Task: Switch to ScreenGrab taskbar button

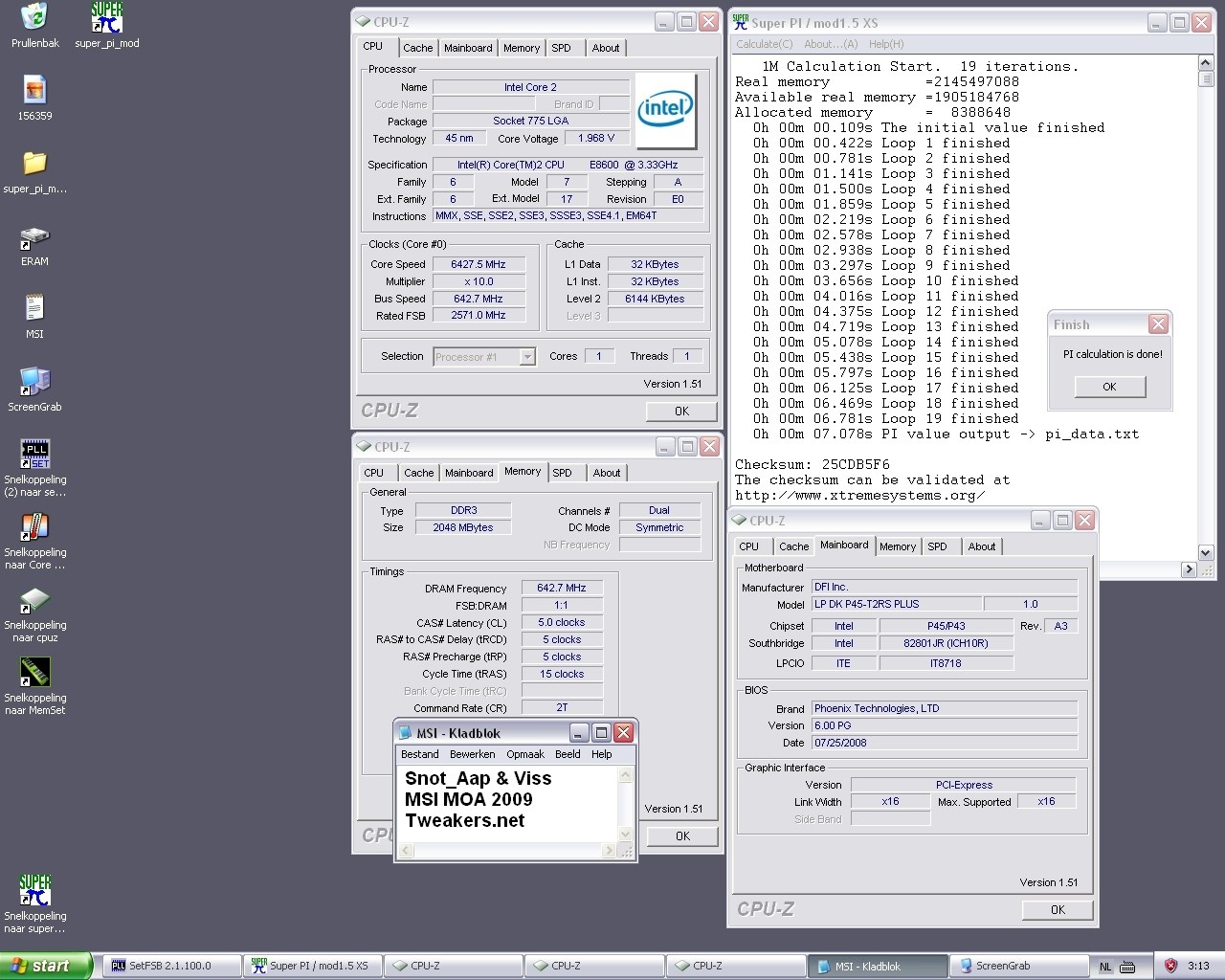Action: click(x=1018, y=966)
